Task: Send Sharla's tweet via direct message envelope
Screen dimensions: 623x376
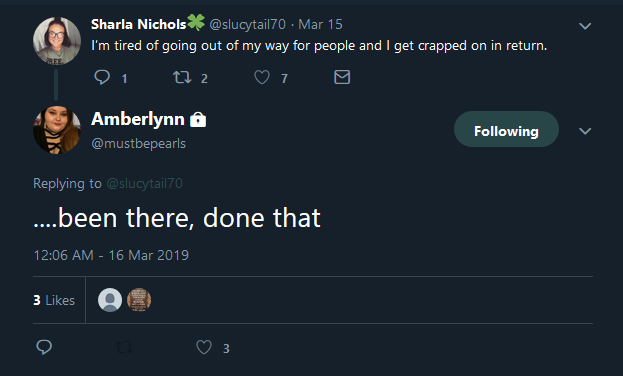Action: (x=342, y=77)
